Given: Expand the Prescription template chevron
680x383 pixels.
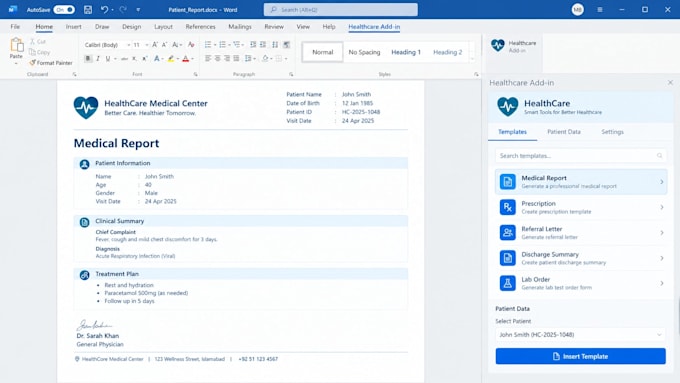Looking at the screenshot, I should click(x=662, y=207).
